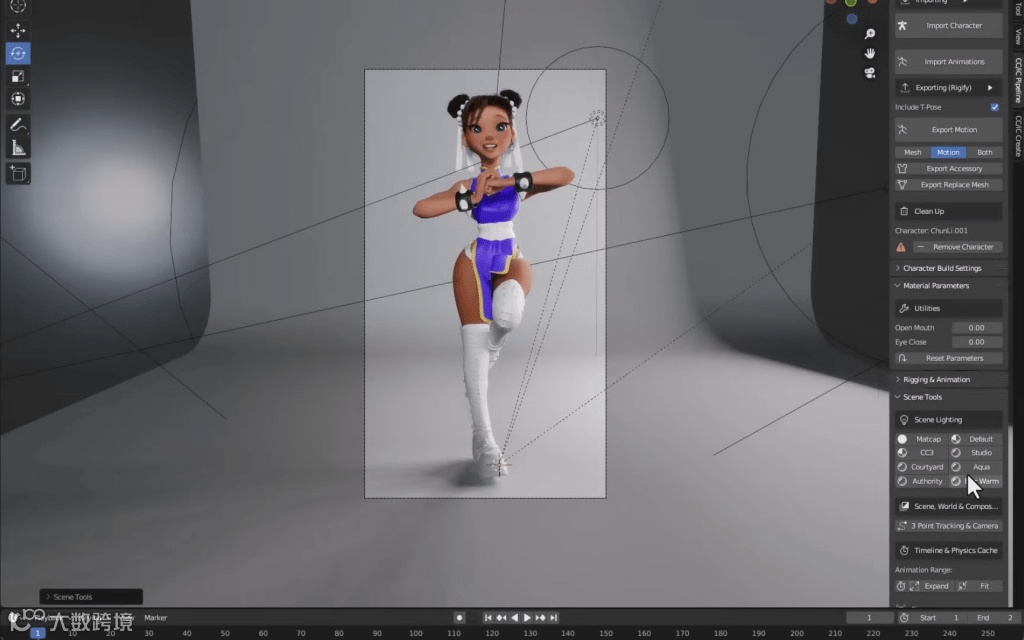This screenshot has height=640, width=1024.
Task: Uncheck the Include T-Pose checkbox
Action: [995, 107]
